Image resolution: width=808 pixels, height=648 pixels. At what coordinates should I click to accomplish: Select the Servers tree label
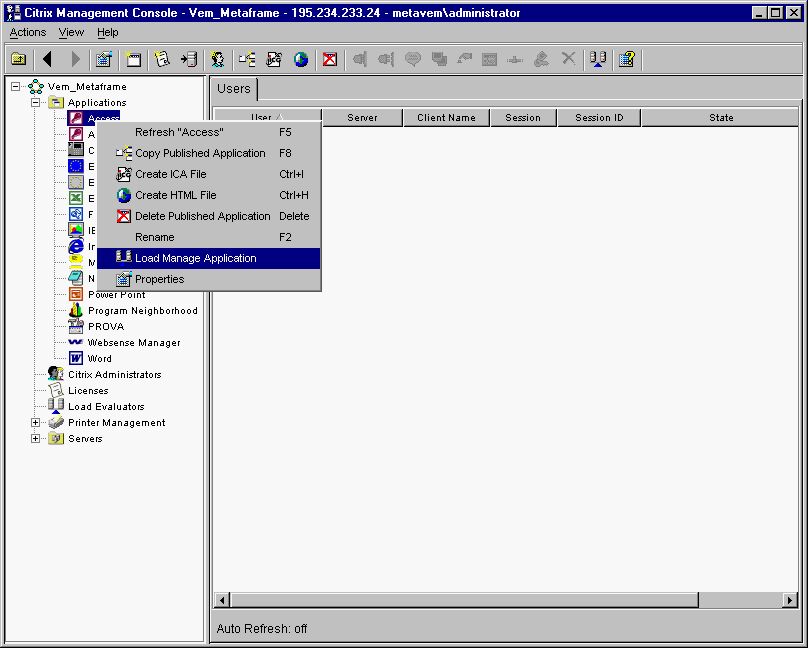85,438
